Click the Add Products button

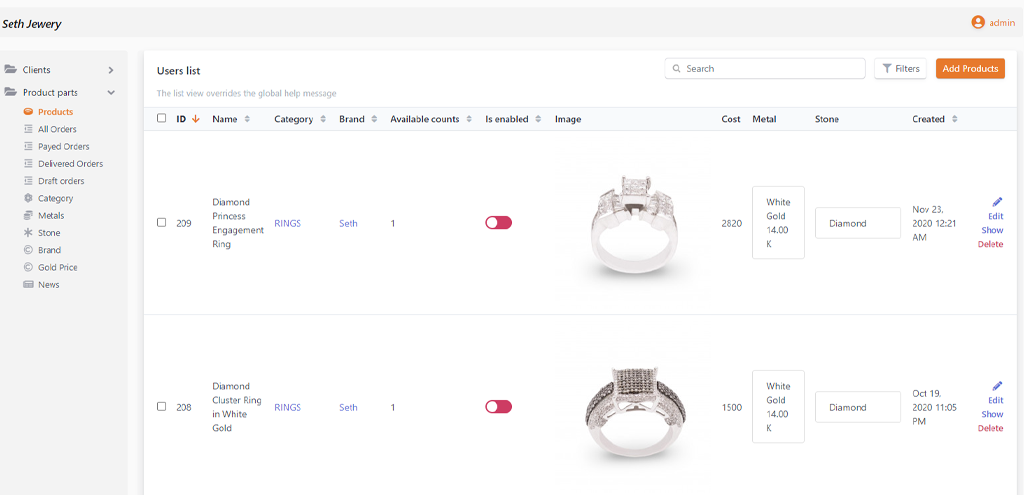pos(970,69)
